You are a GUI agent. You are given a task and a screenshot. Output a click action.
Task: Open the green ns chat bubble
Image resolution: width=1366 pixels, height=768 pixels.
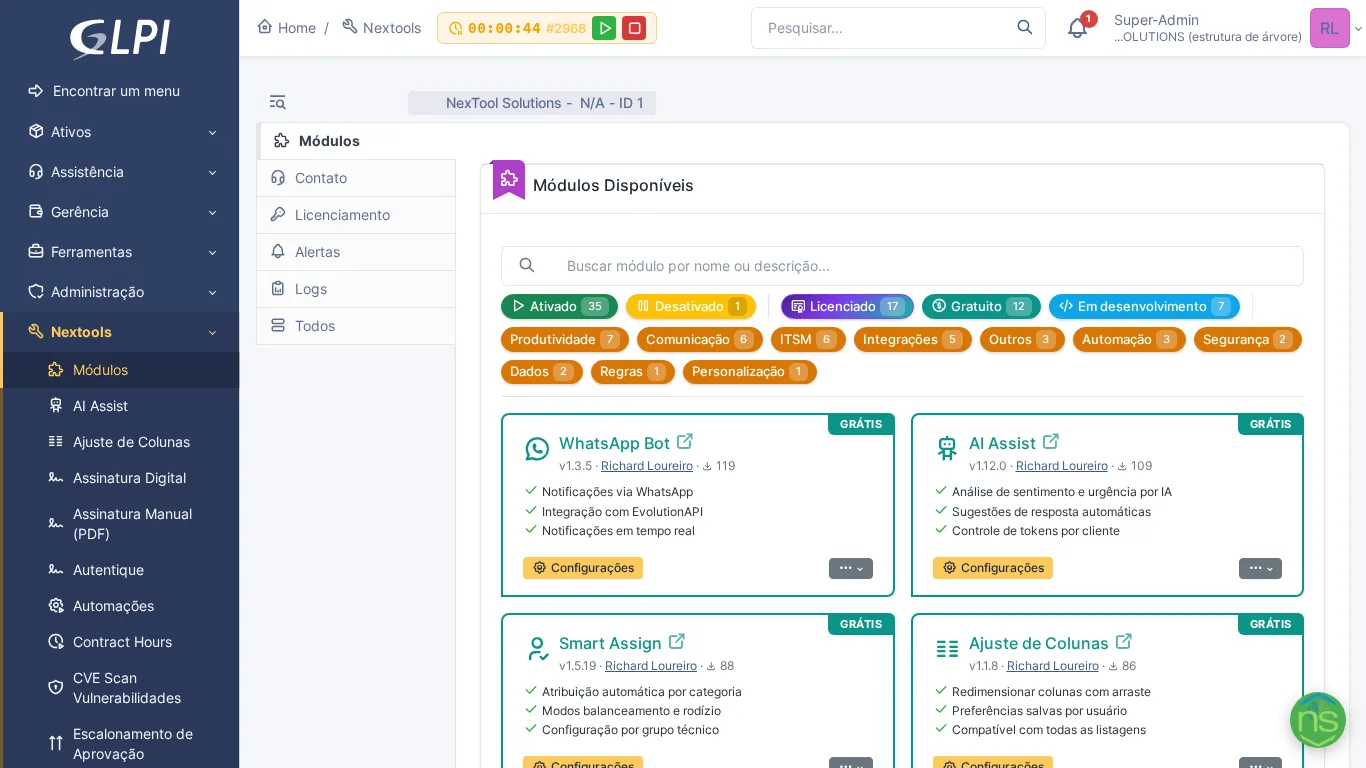click(1318, 720)
